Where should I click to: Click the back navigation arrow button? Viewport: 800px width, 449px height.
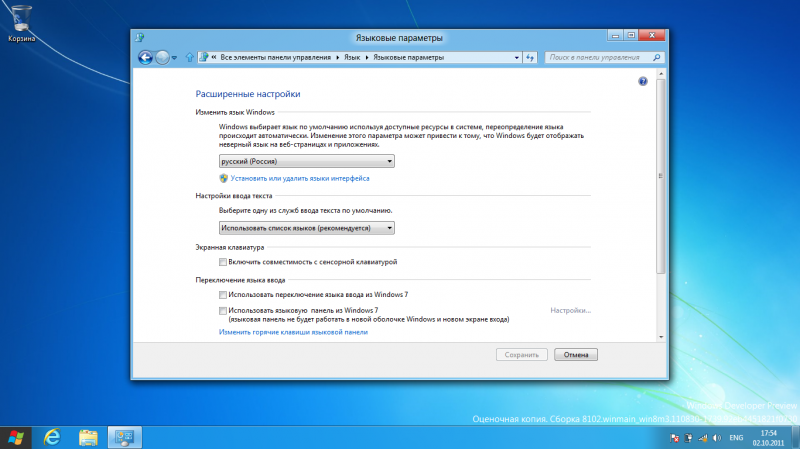pyautogui.click(x=145, y=57)
